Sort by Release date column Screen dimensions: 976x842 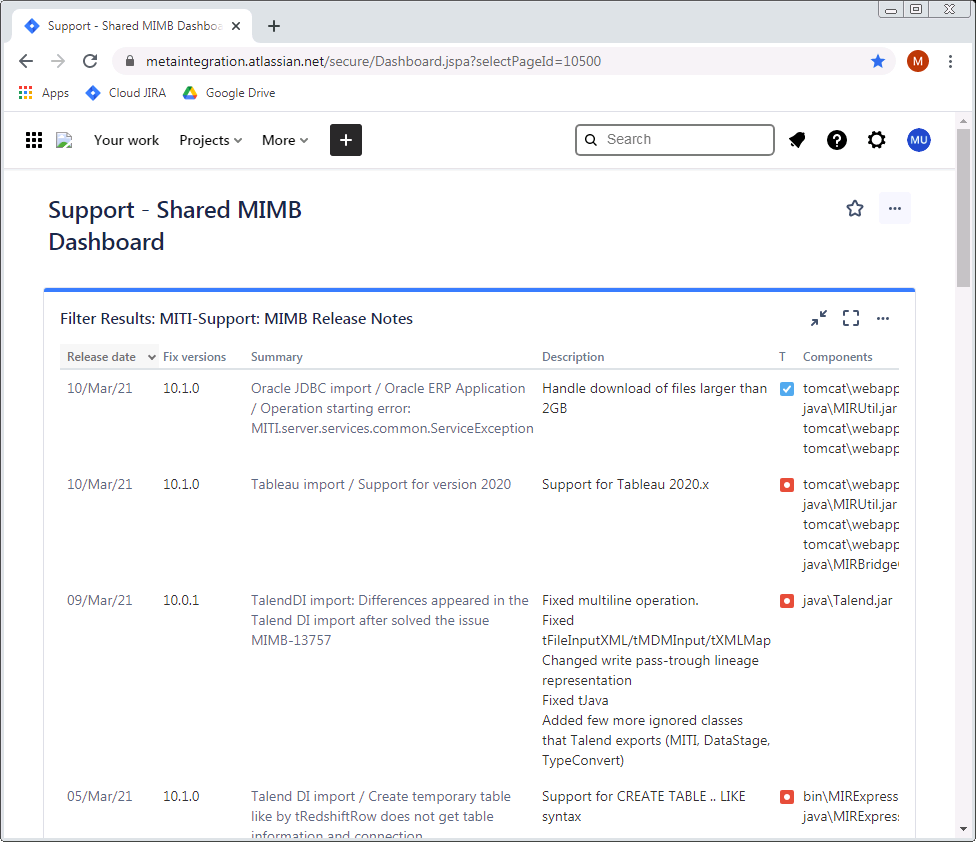110,357
